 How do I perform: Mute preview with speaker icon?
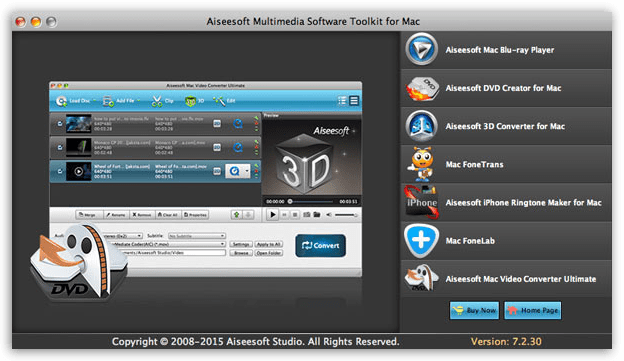coord(329,215)
